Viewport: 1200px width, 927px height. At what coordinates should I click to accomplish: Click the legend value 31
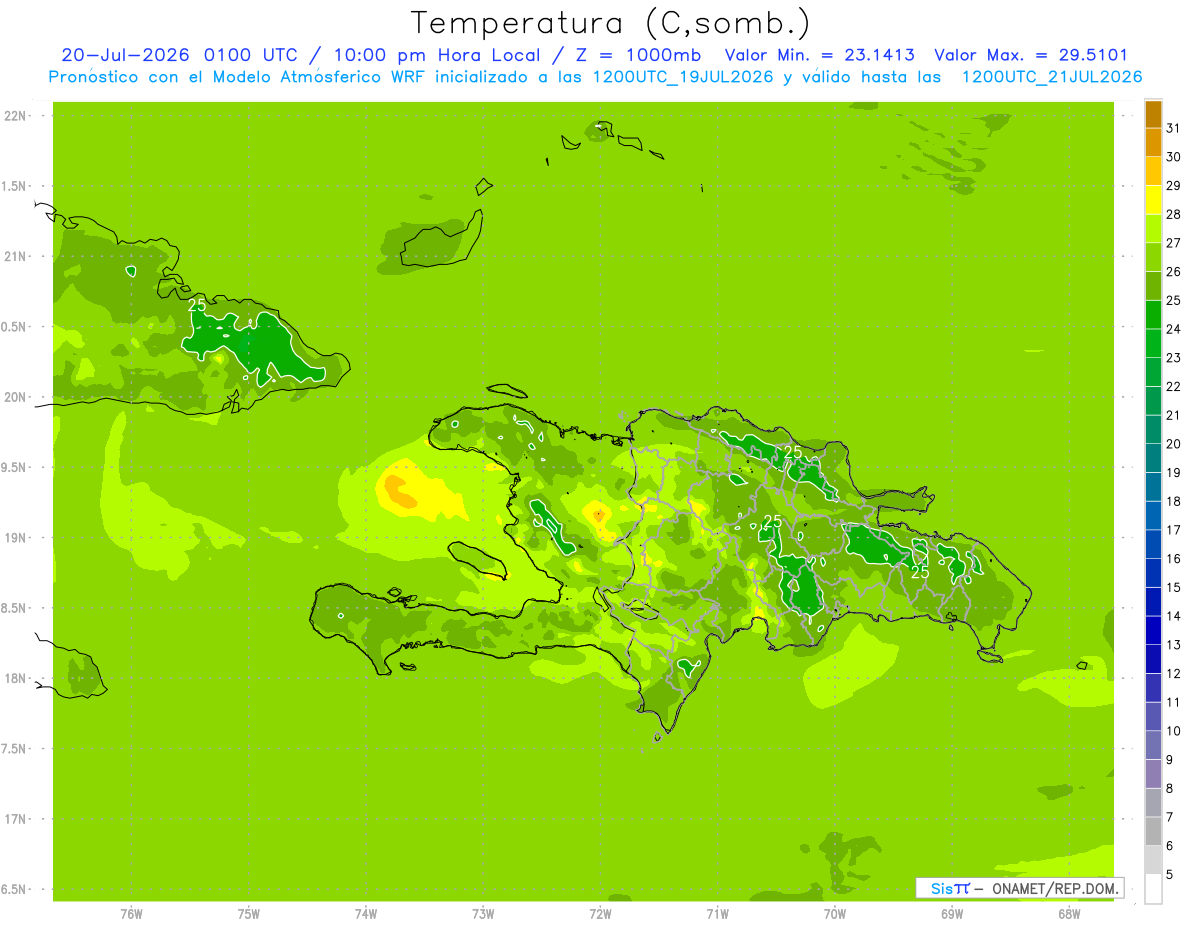coord(1173,128)
